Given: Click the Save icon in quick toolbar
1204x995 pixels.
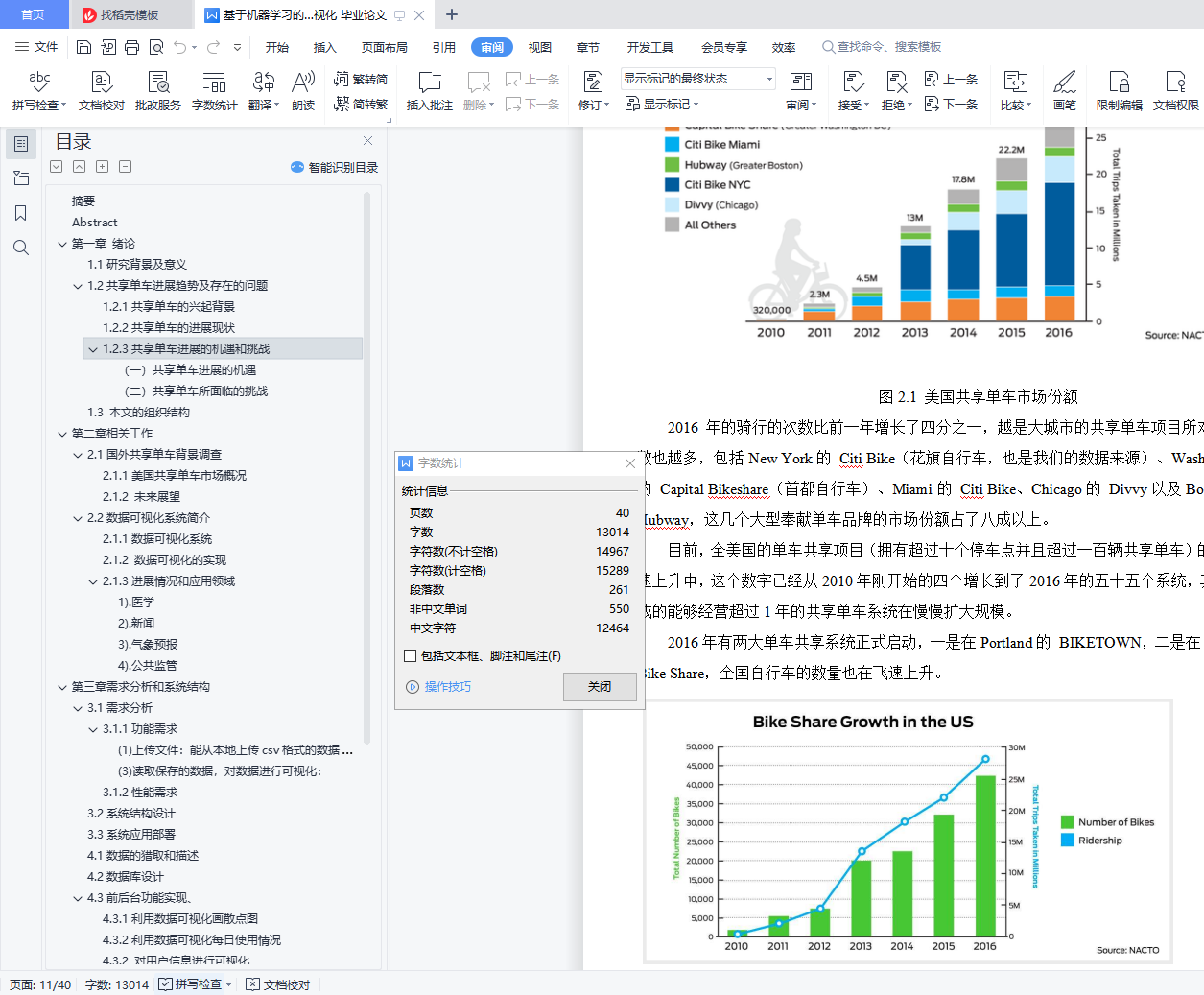Looking at the screenshot, I should pyautogui.click(x=83, y=47).
